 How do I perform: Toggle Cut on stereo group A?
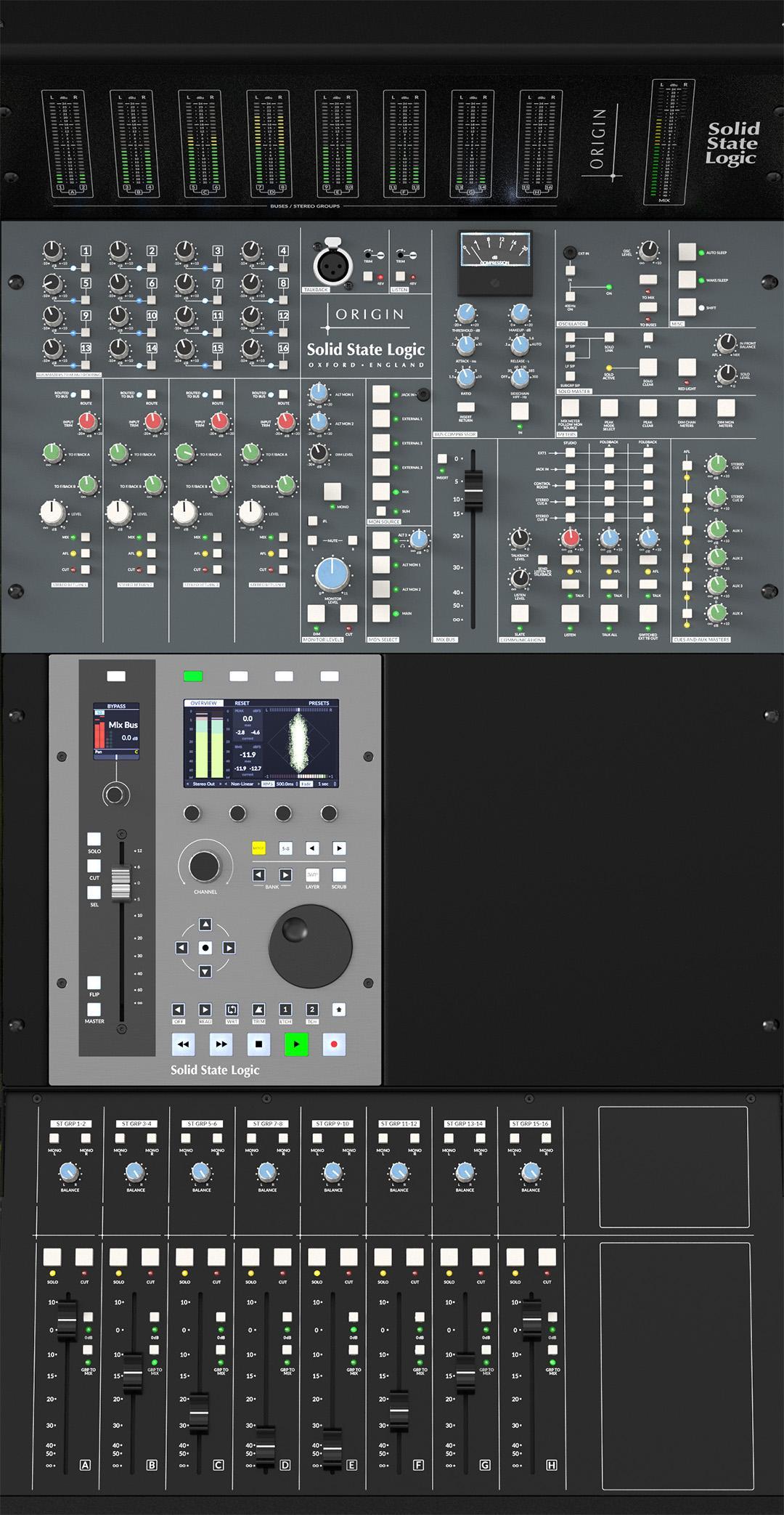pyautogui.click(x=84, y=1257)
